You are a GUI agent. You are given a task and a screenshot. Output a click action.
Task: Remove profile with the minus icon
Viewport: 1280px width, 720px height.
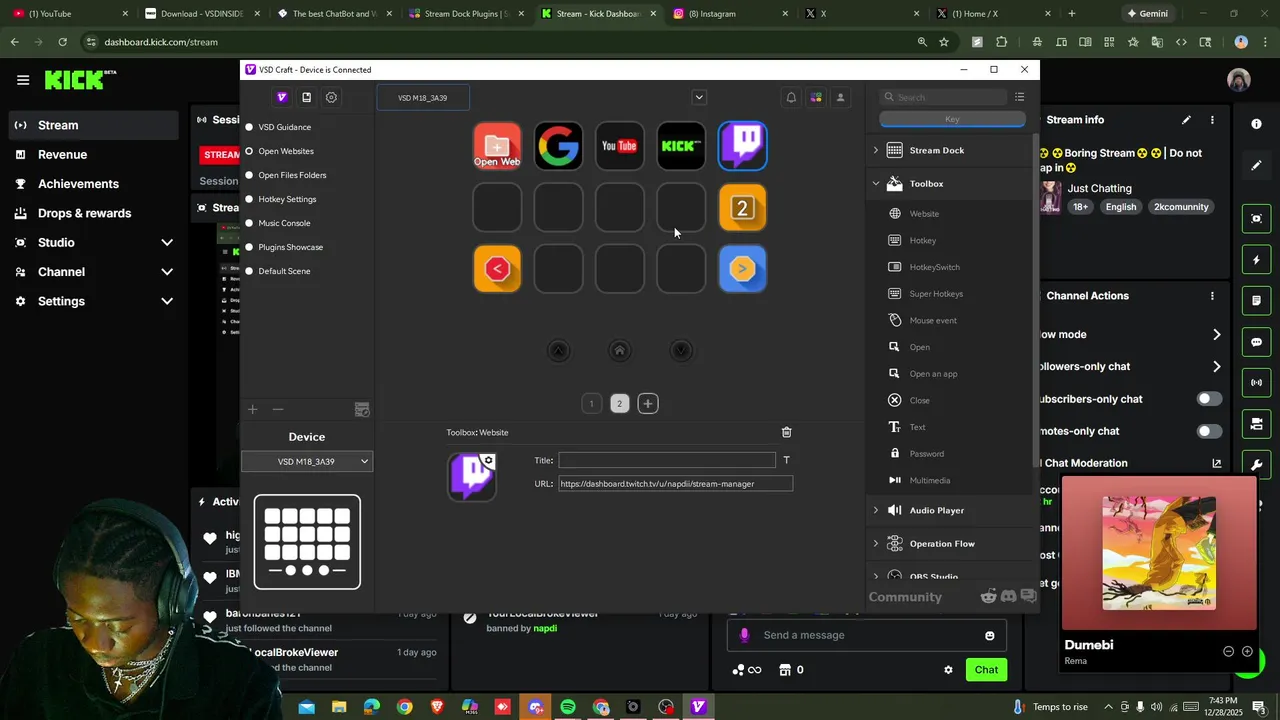pyautogui.click(x=278, y=409)
